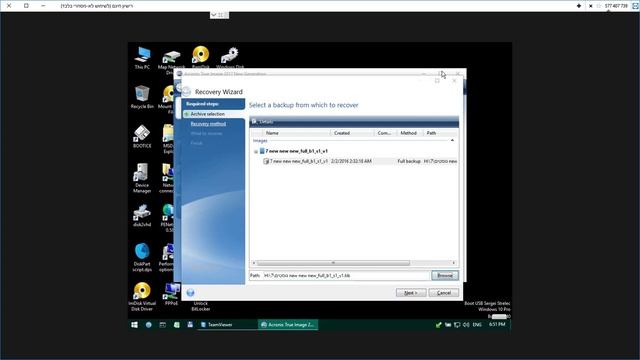Open Map Network Drive desktop icon
The height and width of the screenshot is (360, 640).
click(171, 61)
